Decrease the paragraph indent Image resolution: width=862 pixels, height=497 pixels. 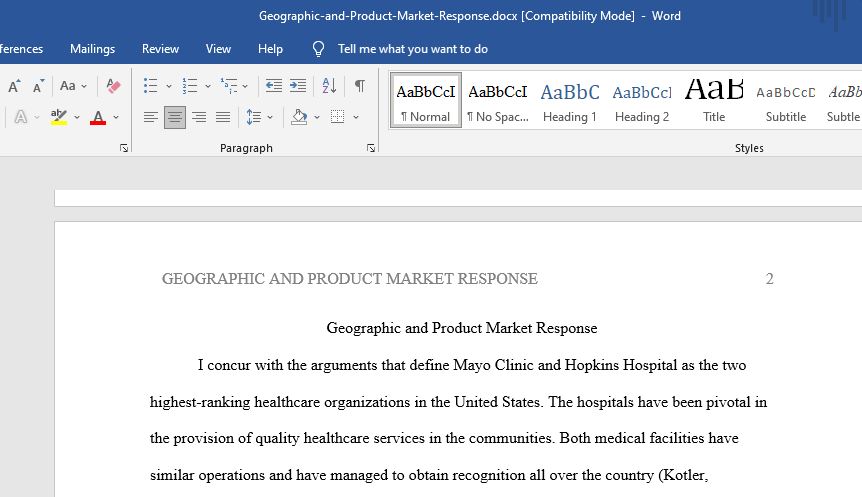273,86
